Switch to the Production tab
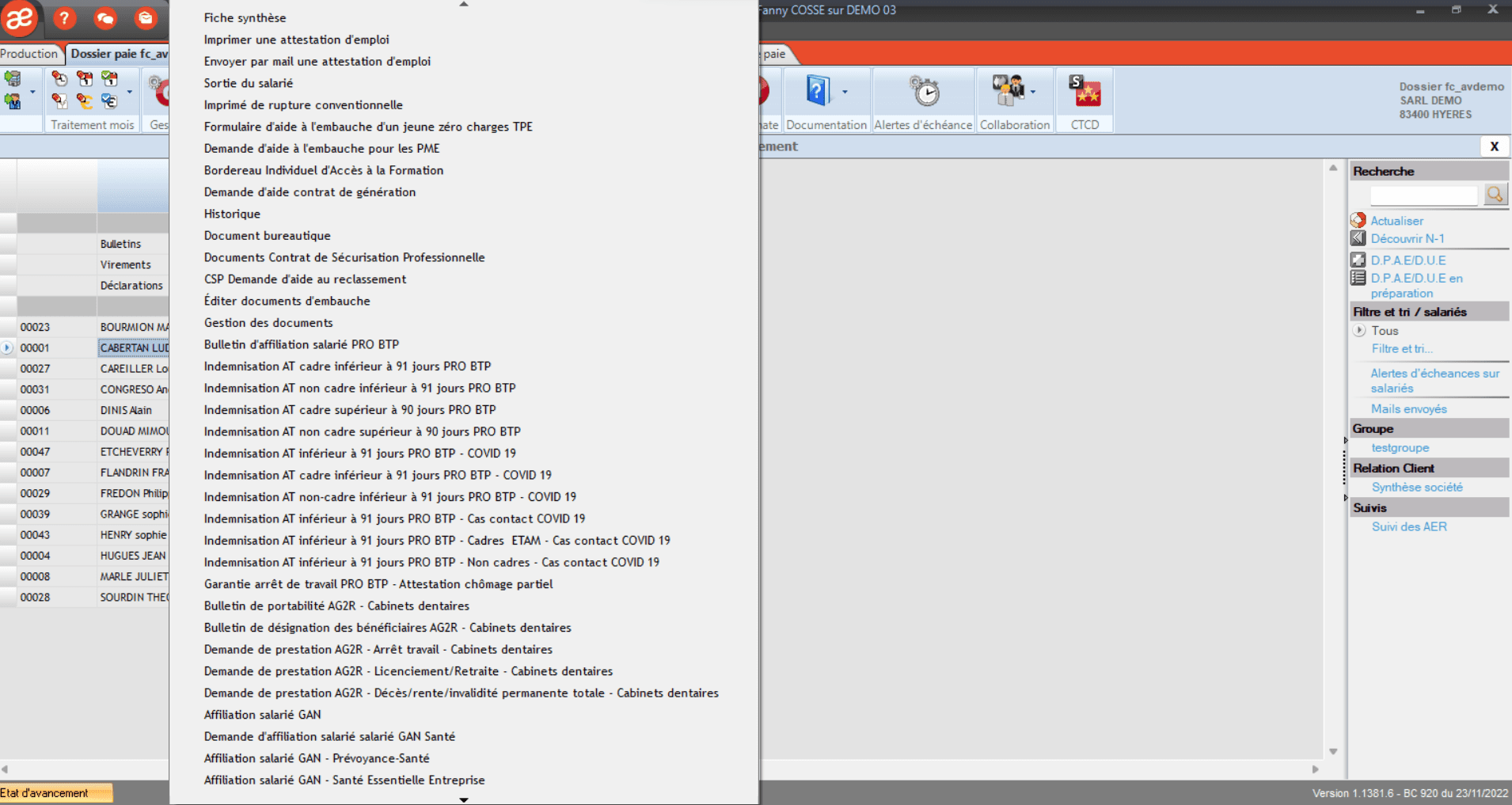The image size is (1512, 805). pyautogui.click(x=30, y=54)
